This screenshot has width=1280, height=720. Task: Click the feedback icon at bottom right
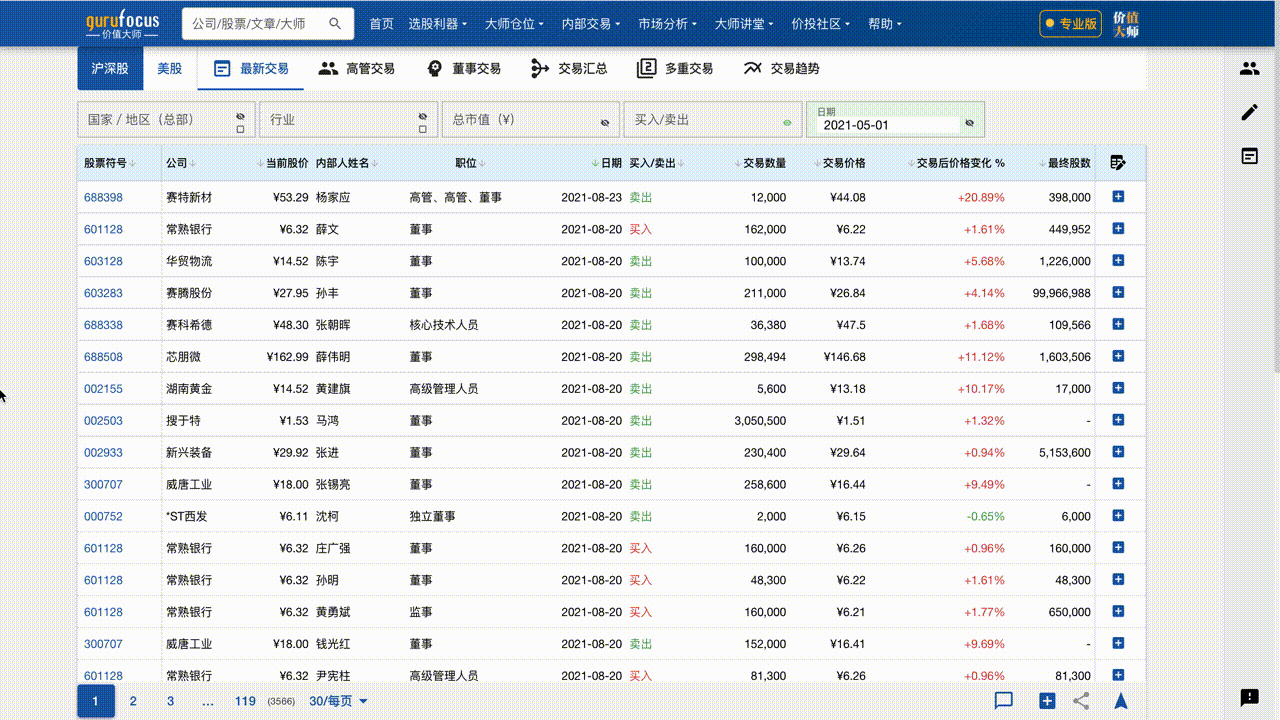(1249, 698)
